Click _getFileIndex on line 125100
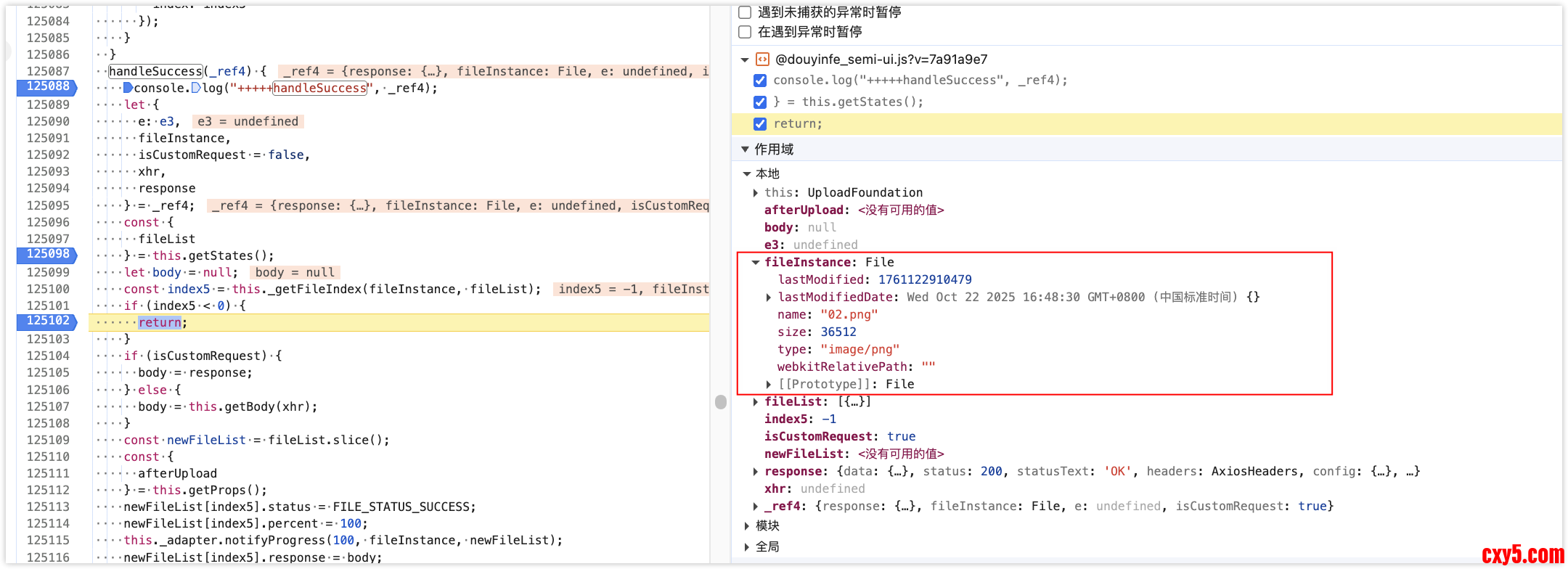The height and width of the screenshot is (569, 1568). tap(315, 289)
